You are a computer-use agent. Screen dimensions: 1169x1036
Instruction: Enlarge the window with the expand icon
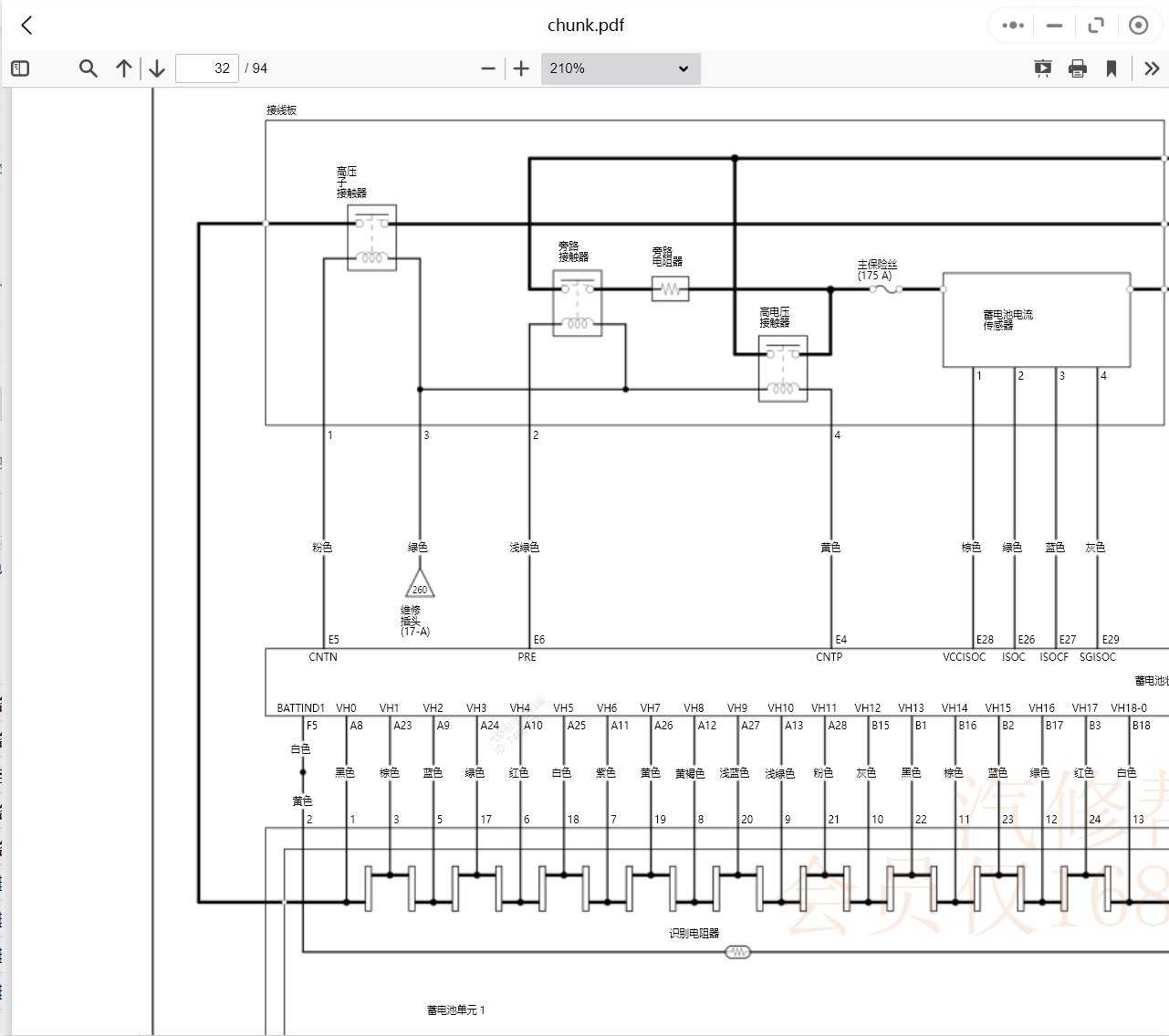[1096, 26]
